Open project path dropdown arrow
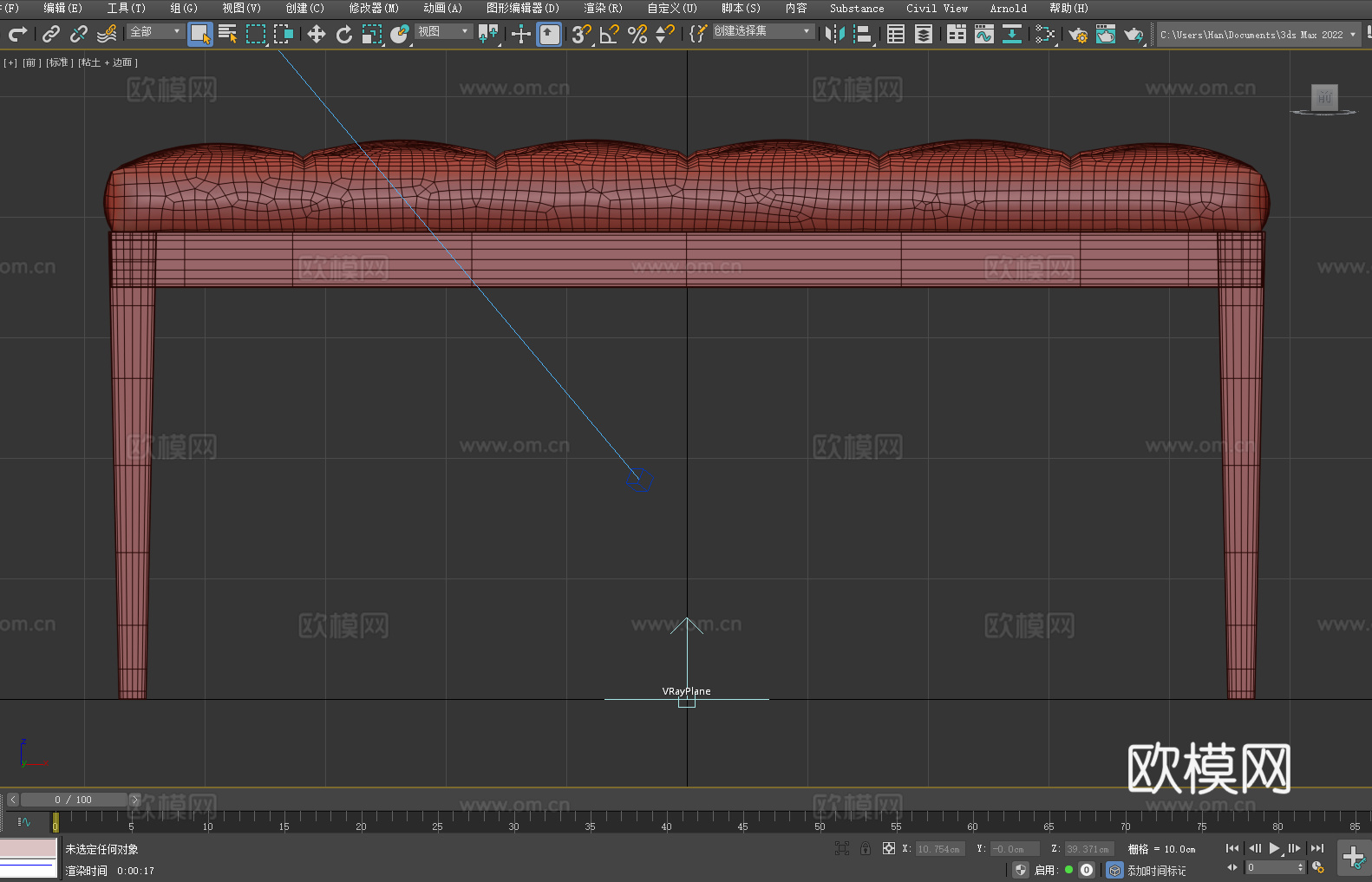This screenshot has height=882, width=1372. [1352, 35]
